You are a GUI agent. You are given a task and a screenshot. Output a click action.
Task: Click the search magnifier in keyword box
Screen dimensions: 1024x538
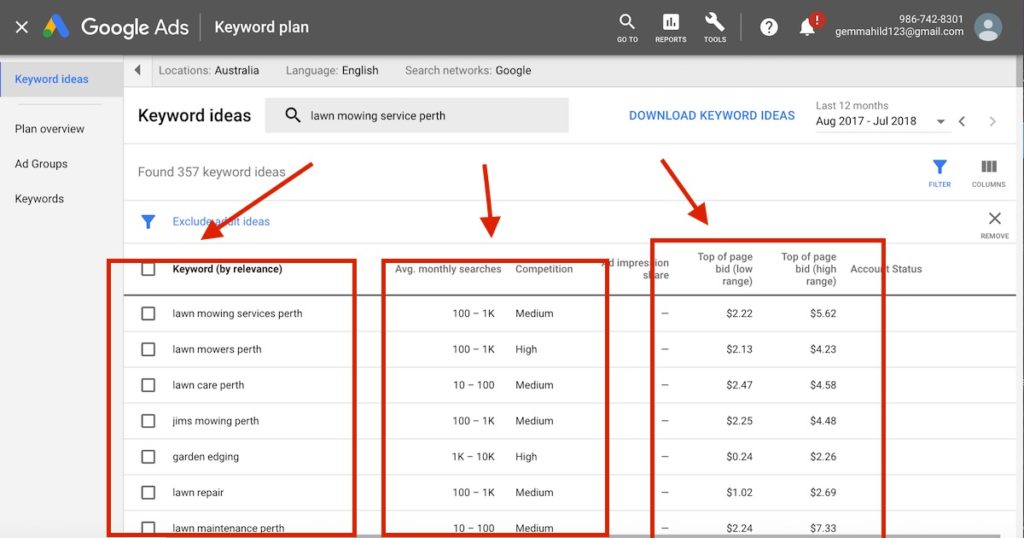293,116
